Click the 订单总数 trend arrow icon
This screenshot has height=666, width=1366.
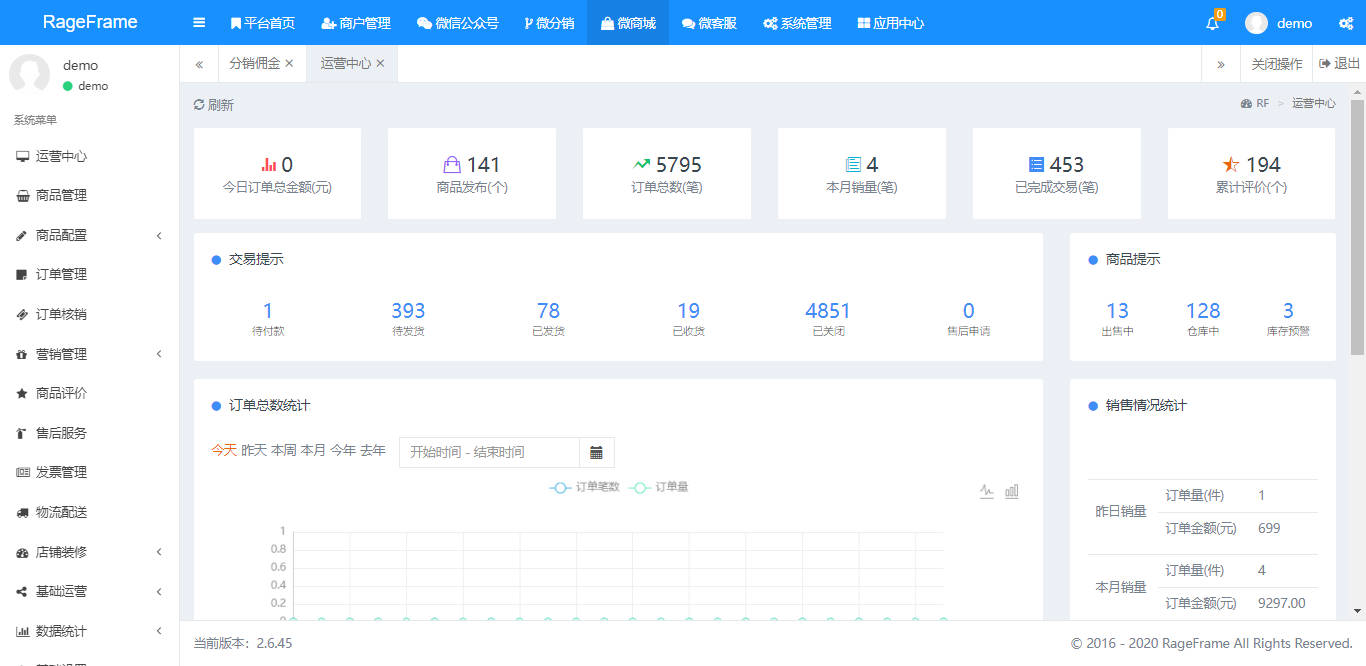pos(642,164)
